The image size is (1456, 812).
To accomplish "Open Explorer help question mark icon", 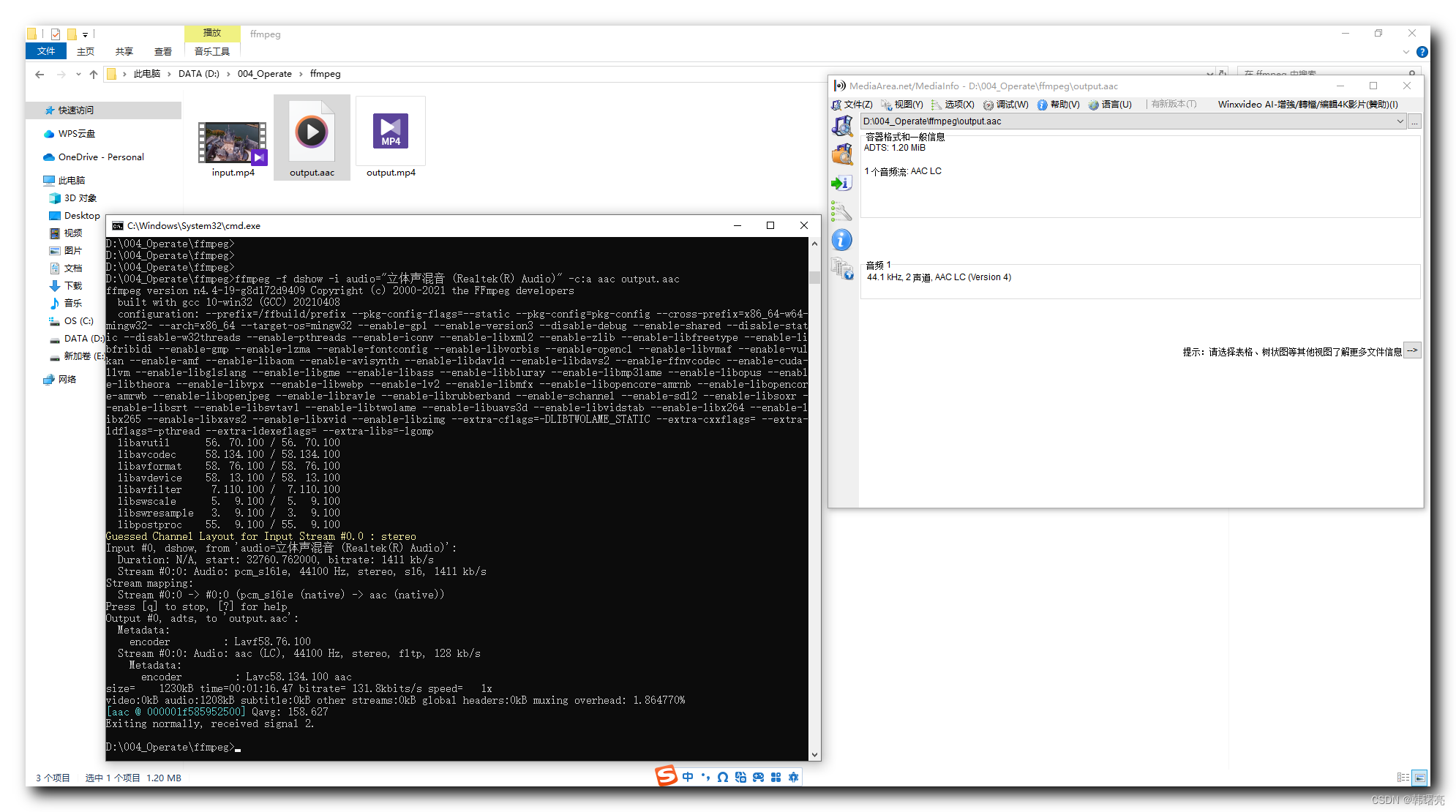I will click(x=1422, y=52).
